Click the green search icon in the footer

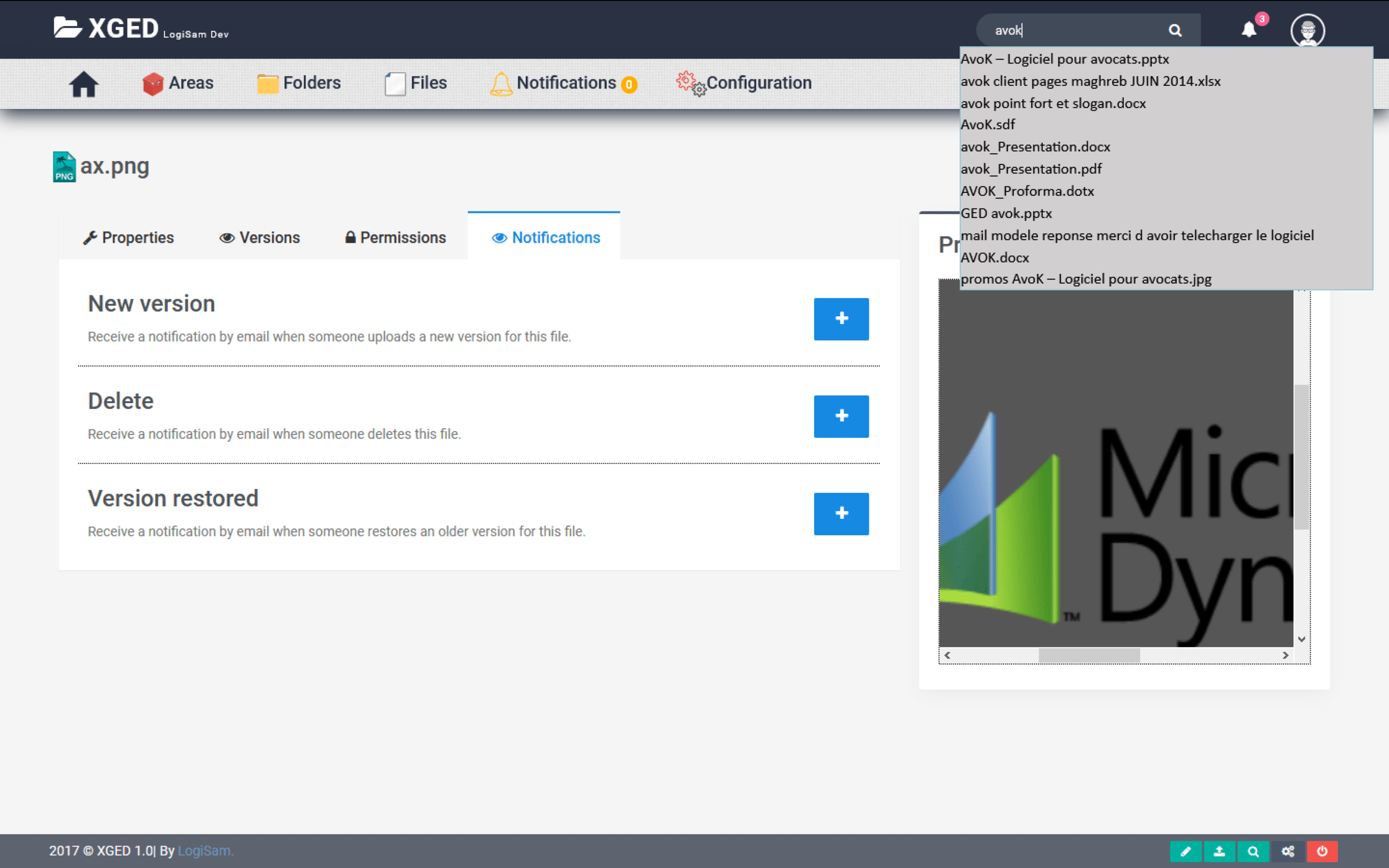(1253, 851)
